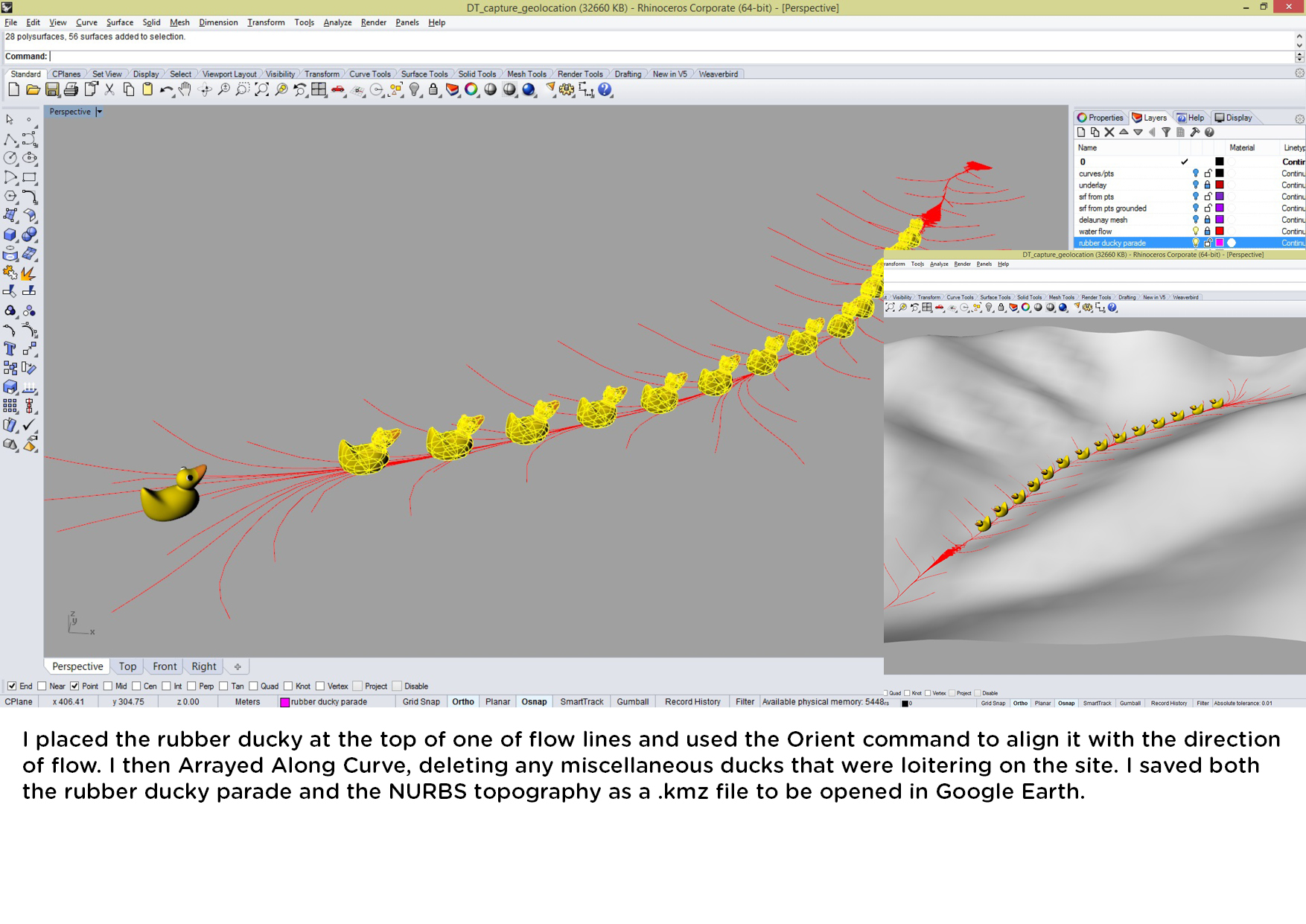Open the current layer dropdown in status bar
Image resolution: width=1306 pixels, height=924 pixels.
tap(328, 702)
